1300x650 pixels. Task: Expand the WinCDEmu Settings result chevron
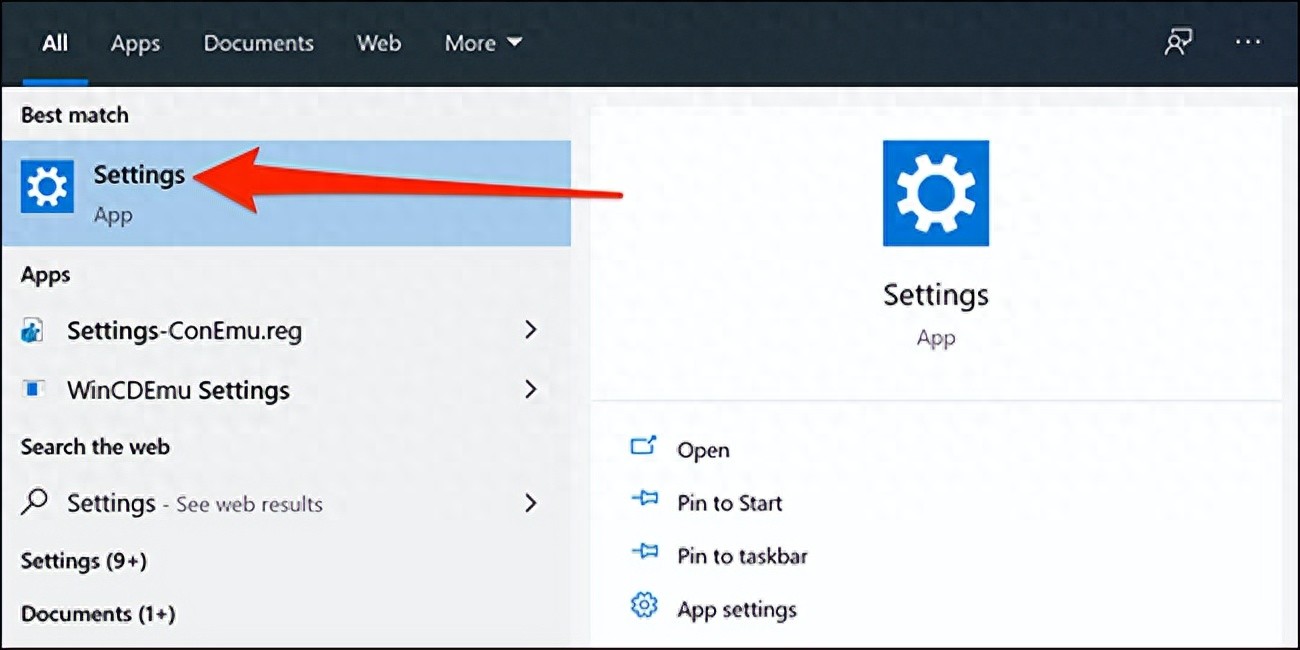tap(531, 389)
